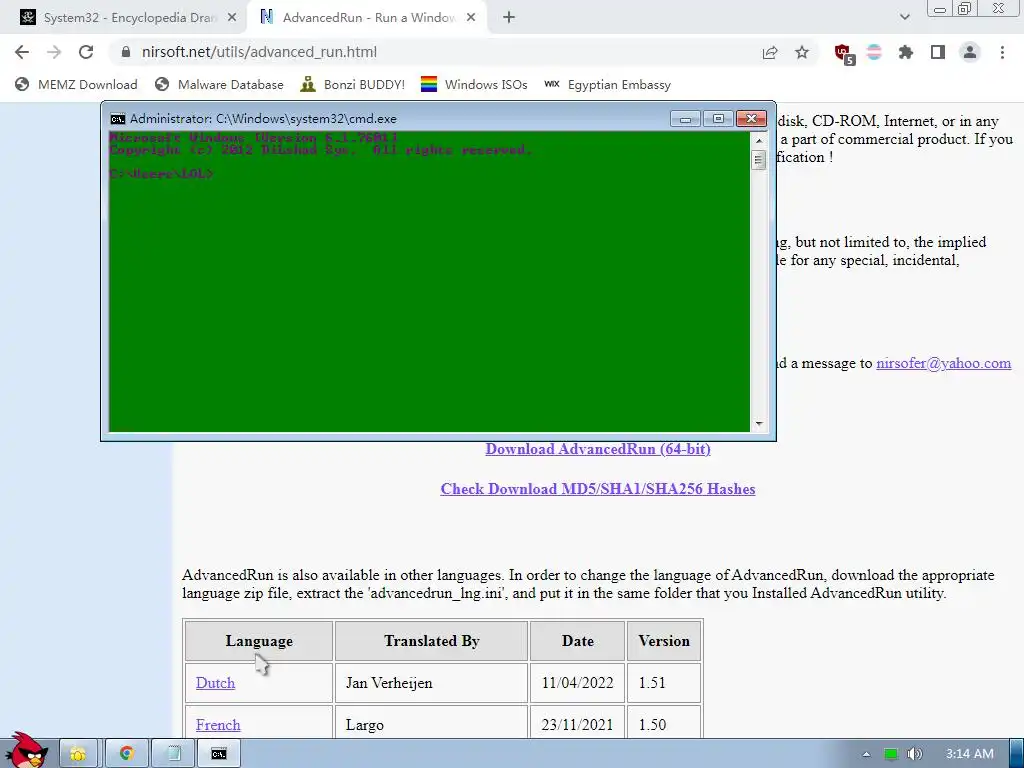Click the 1.51 version cell
This screenshot has width=1024, height=768.
664,683
